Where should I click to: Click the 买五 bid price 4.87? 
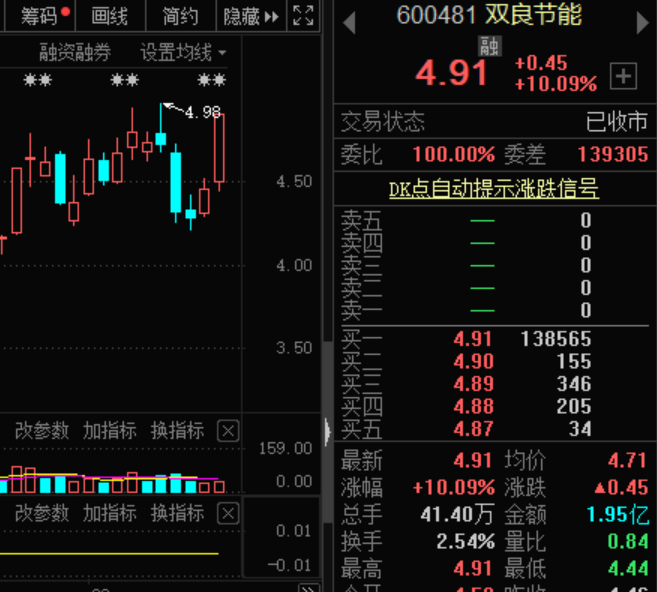[x=473, y=429]
